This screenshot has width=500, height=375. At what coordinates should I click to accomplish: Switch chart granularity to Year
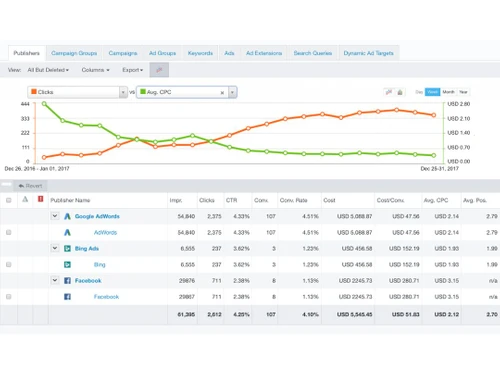463,92
